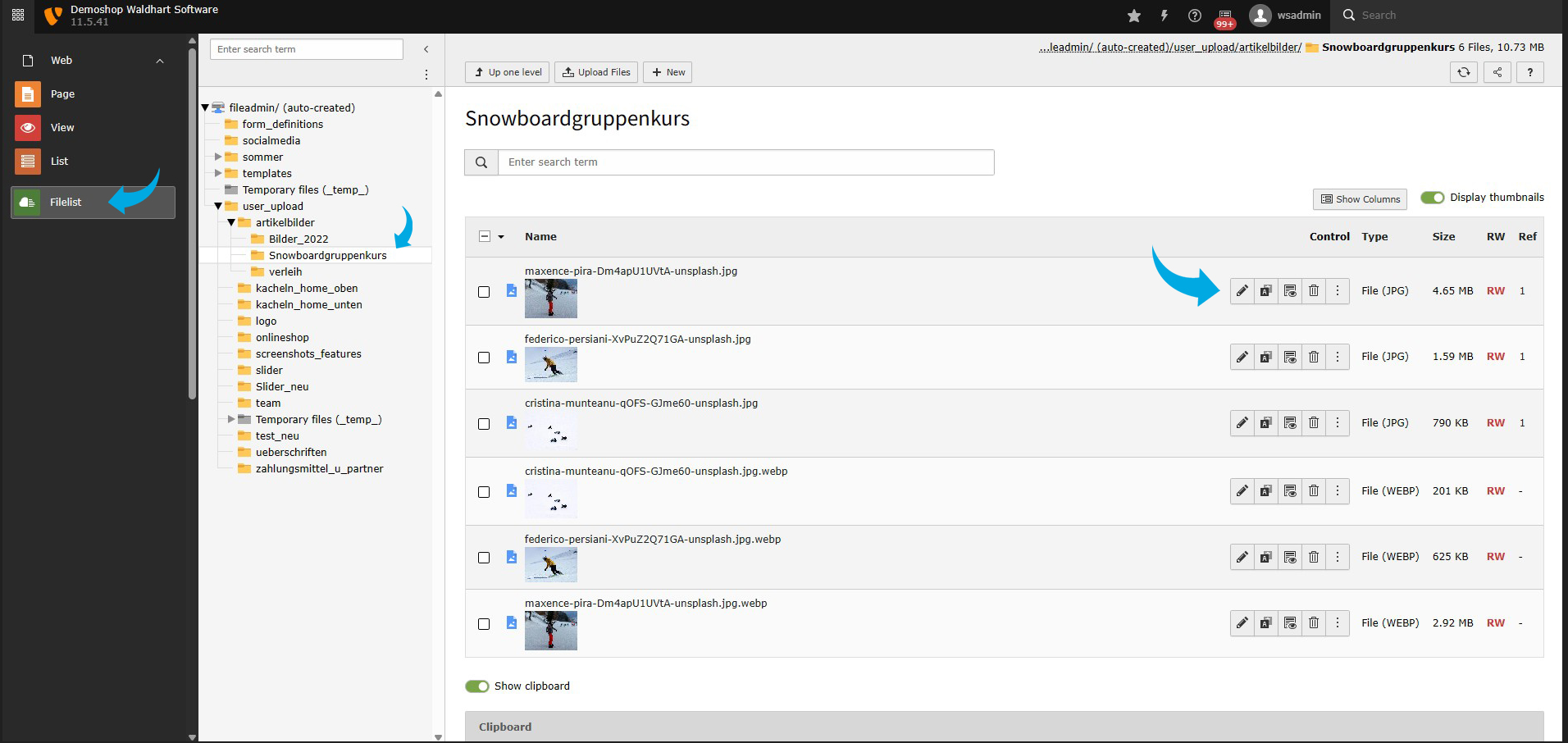Collapse the user_upload folder
This screenshot has height=743, width=1568.
click(218, 206)
